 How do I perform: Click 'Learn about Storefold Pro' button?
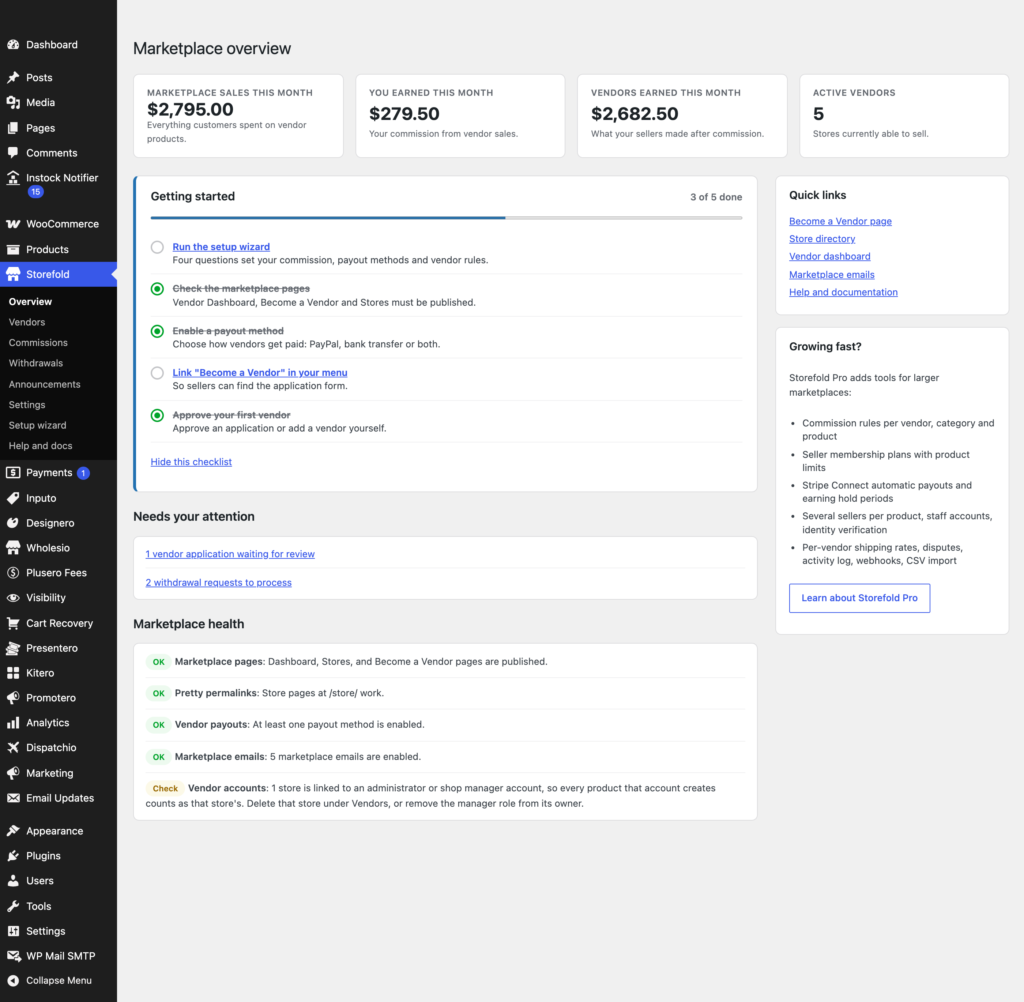tap(859, 598)
